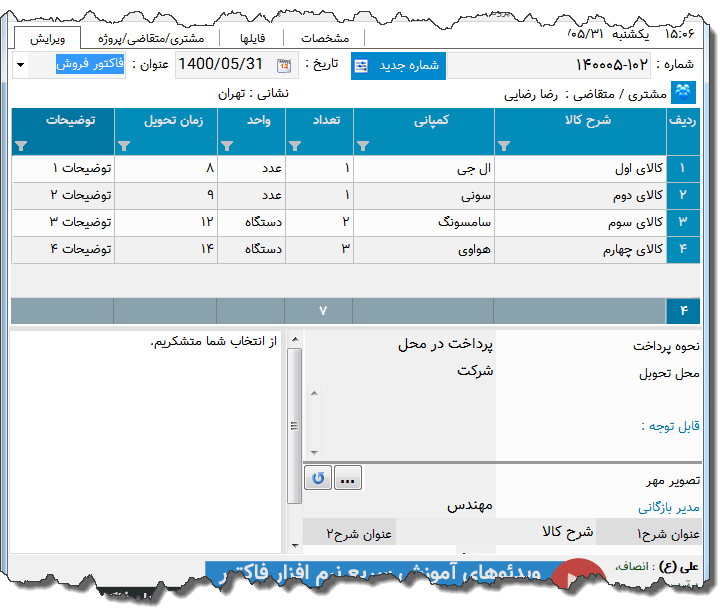The width and height of the screenshot is (726, 616).
Task: Open the date calendar picker icon
Action: [284, 66]
